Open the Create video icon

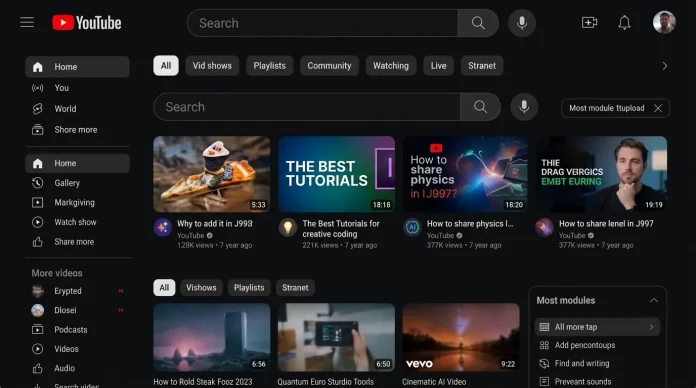[589, 22]
